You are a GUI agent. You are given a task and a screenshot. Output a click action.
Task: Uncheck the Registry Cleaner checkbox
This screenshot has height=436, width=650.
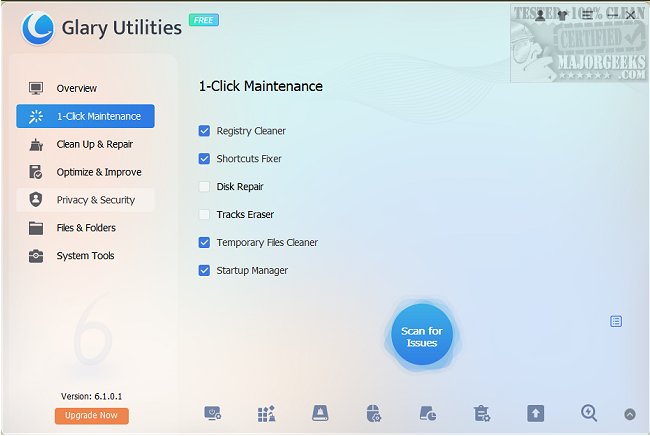point(204,131)
